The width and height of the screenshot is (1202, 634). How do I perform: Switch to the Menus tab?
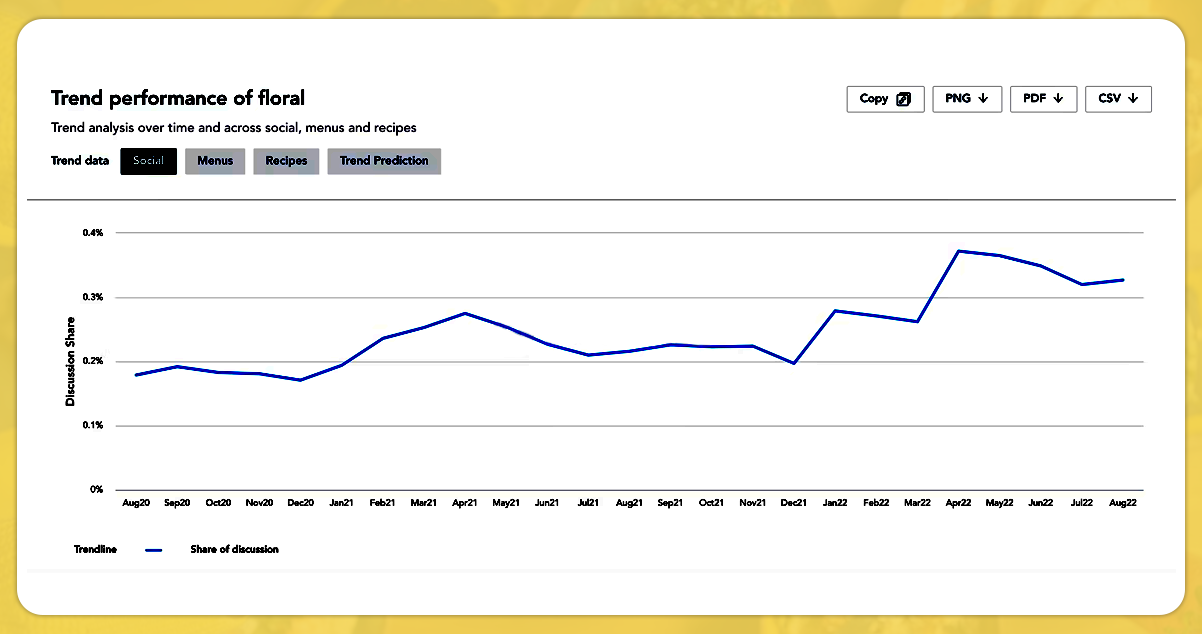215,161
